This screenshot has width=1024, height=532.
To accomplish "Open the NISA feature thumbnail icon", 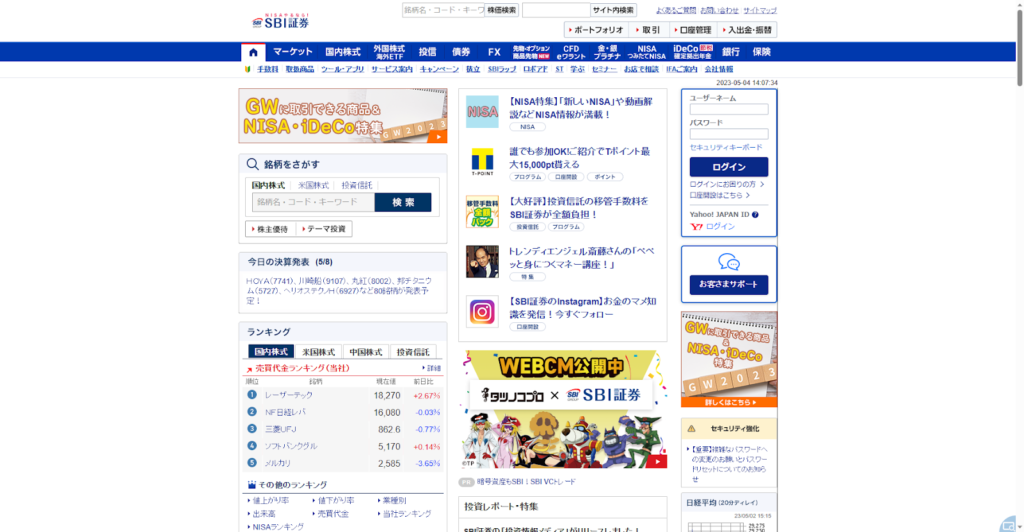I will [x=482, y=112].
